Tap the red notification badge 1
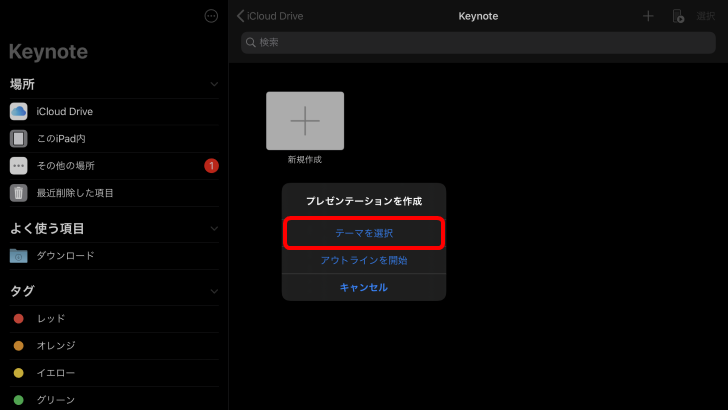The width and height of the screenshot is (728, 410). tap(211, 166)
